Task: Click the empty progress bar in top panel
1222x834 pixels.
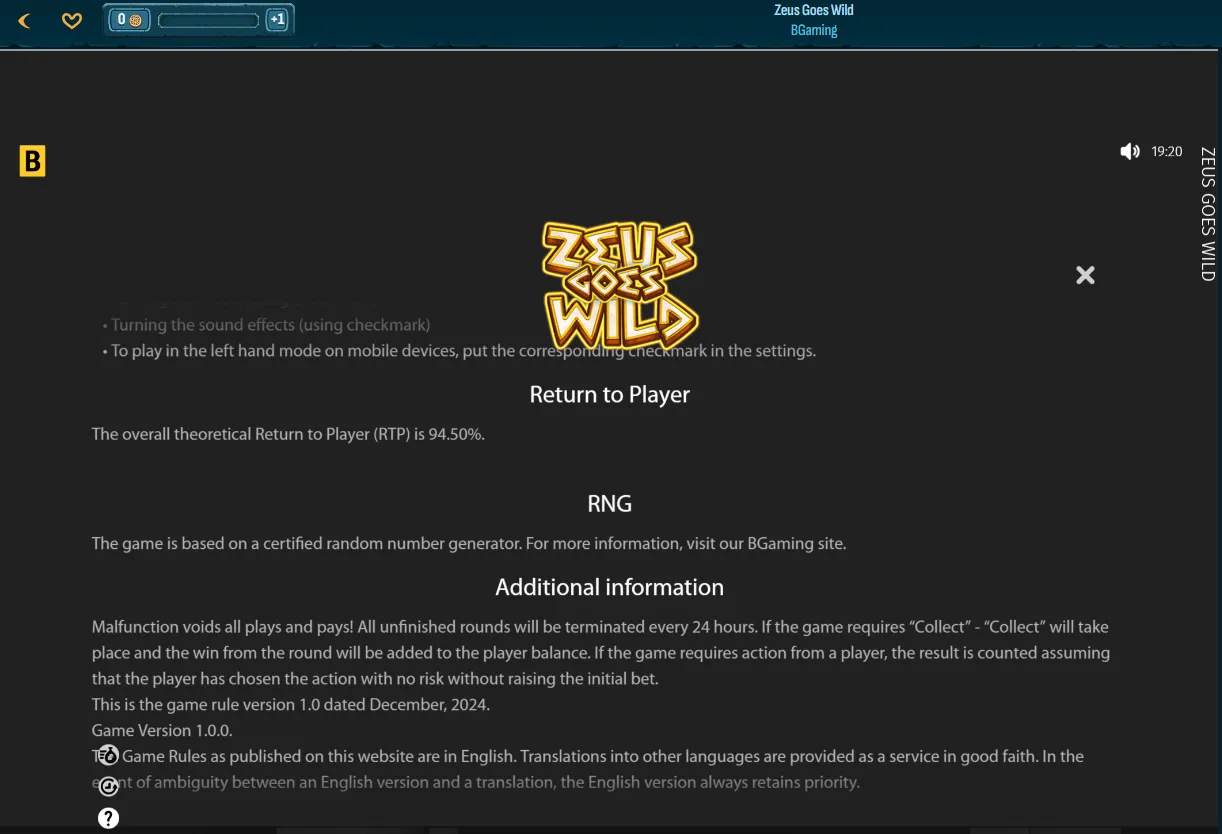Action: (209, 20)
